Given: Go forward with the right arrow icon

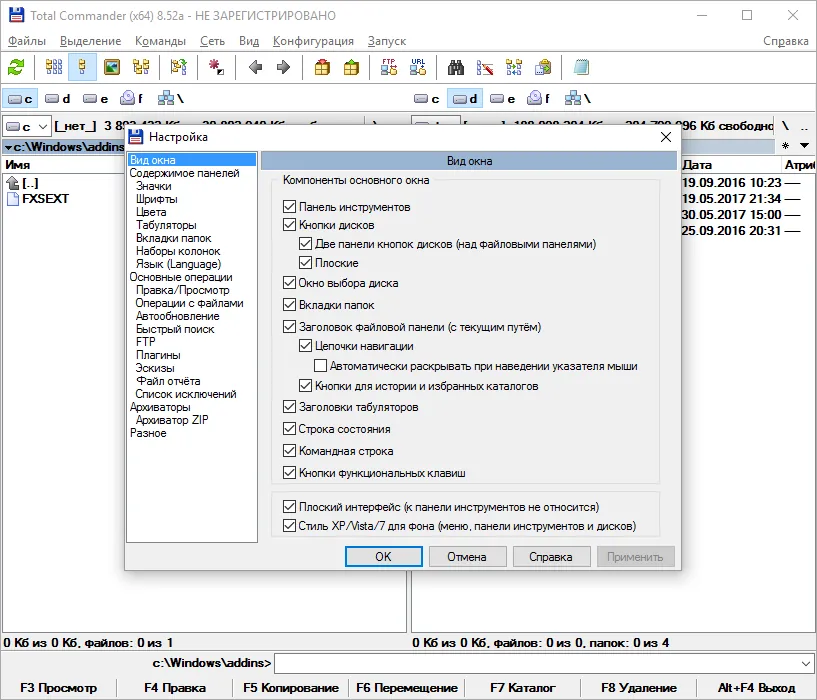Looking at the screenshot, I should point(283,67).
